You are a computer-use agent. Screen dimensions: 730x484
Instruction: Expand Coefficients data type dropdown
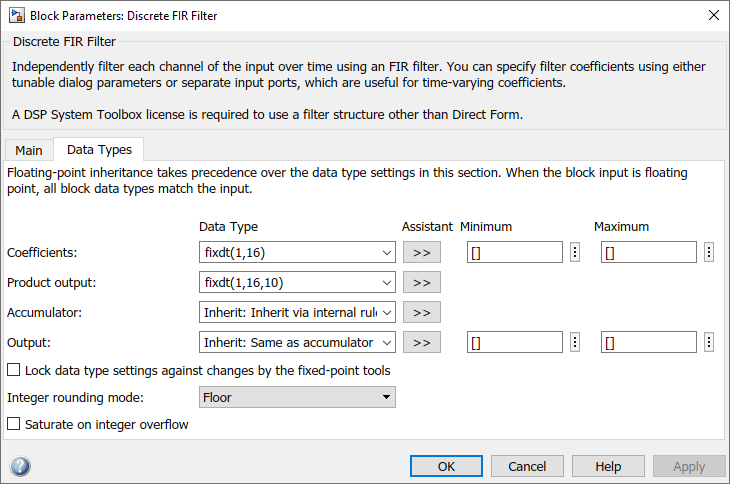pos(387,253)
